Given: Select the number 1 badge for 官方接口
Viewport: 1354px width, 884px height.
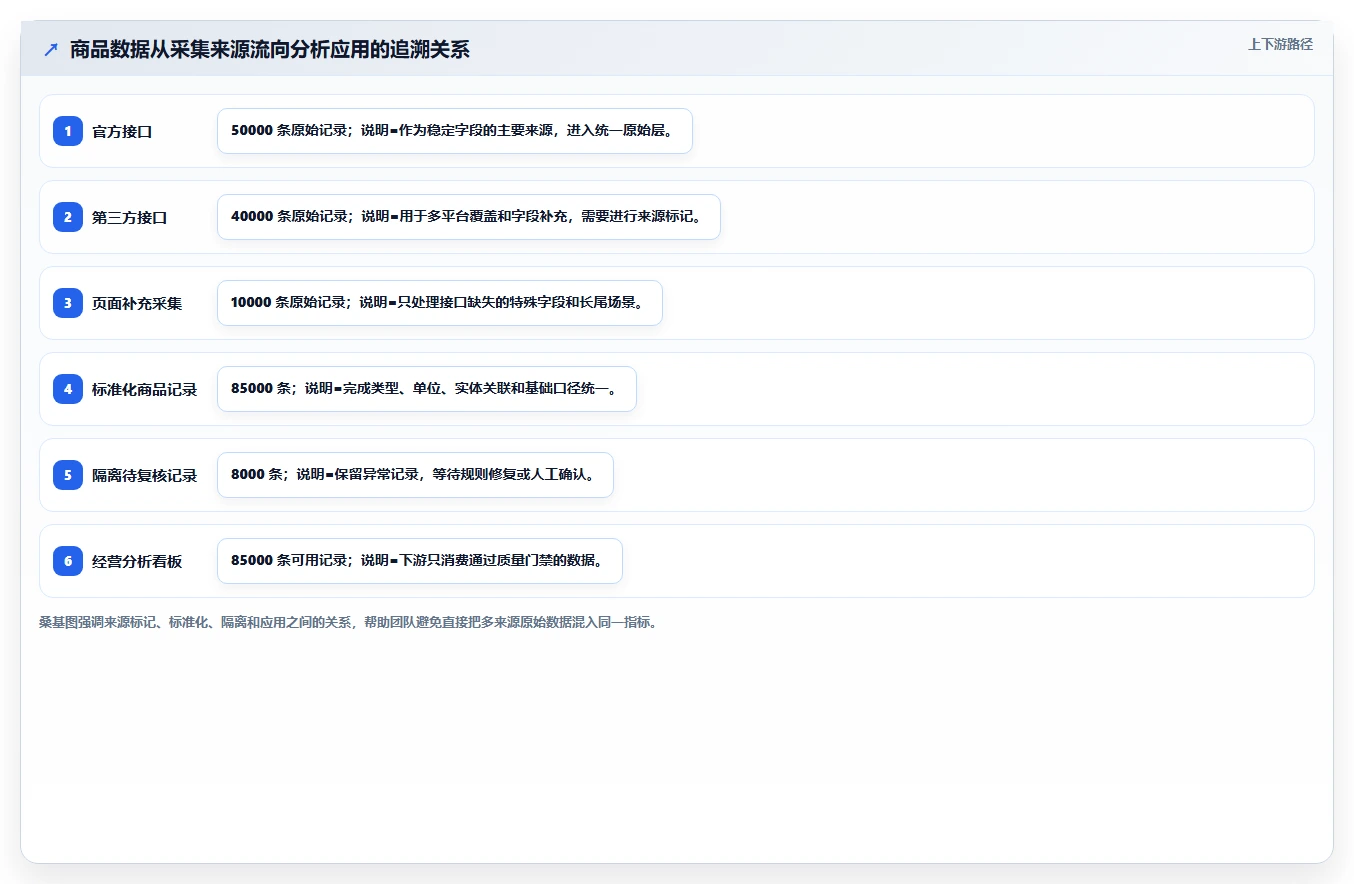Looking at the screenshot, I should tap(68, 131).
